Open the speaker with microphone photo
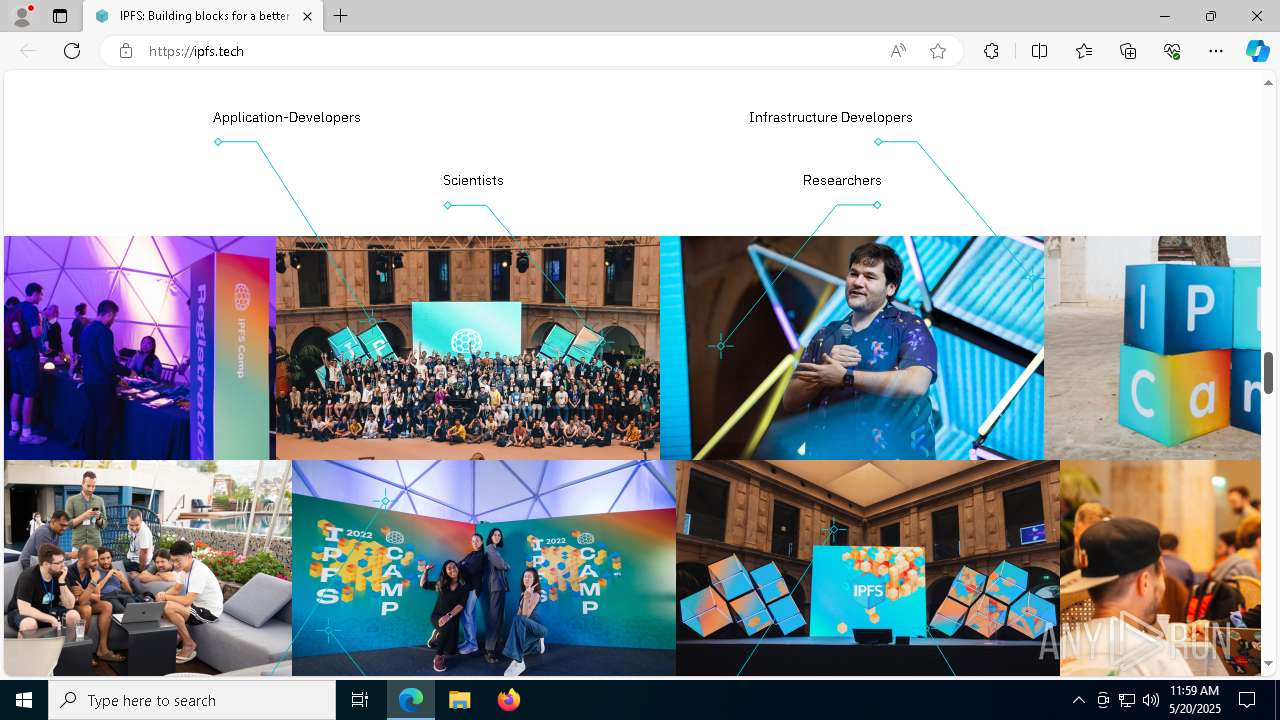1280x720 pixels. click(852, 348)
